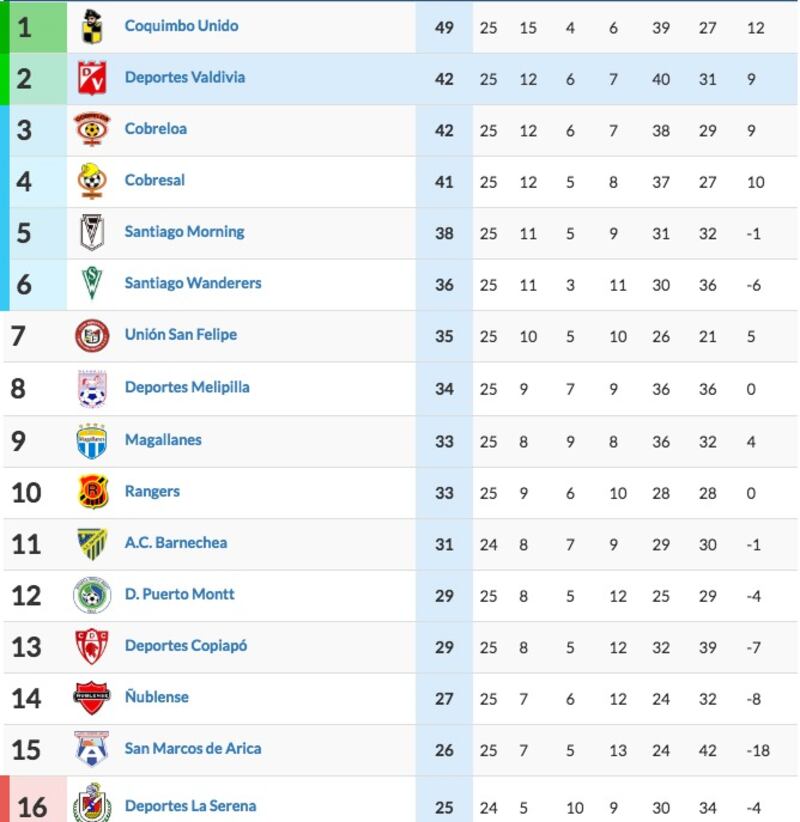Select the San Marcos de Arica link
800x822 pixels.
tap(193, 749)
